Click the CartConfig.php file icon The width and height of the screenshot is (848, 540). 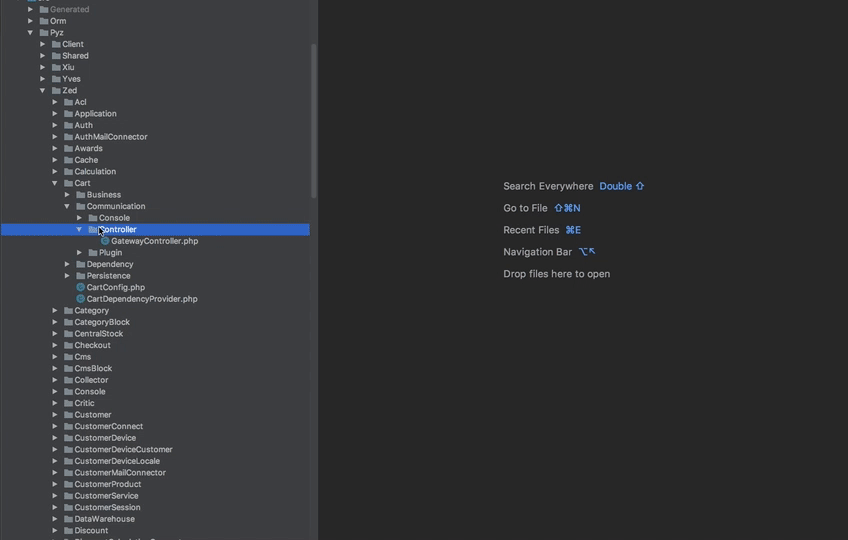pyautogui.click(x=81, y=287)
